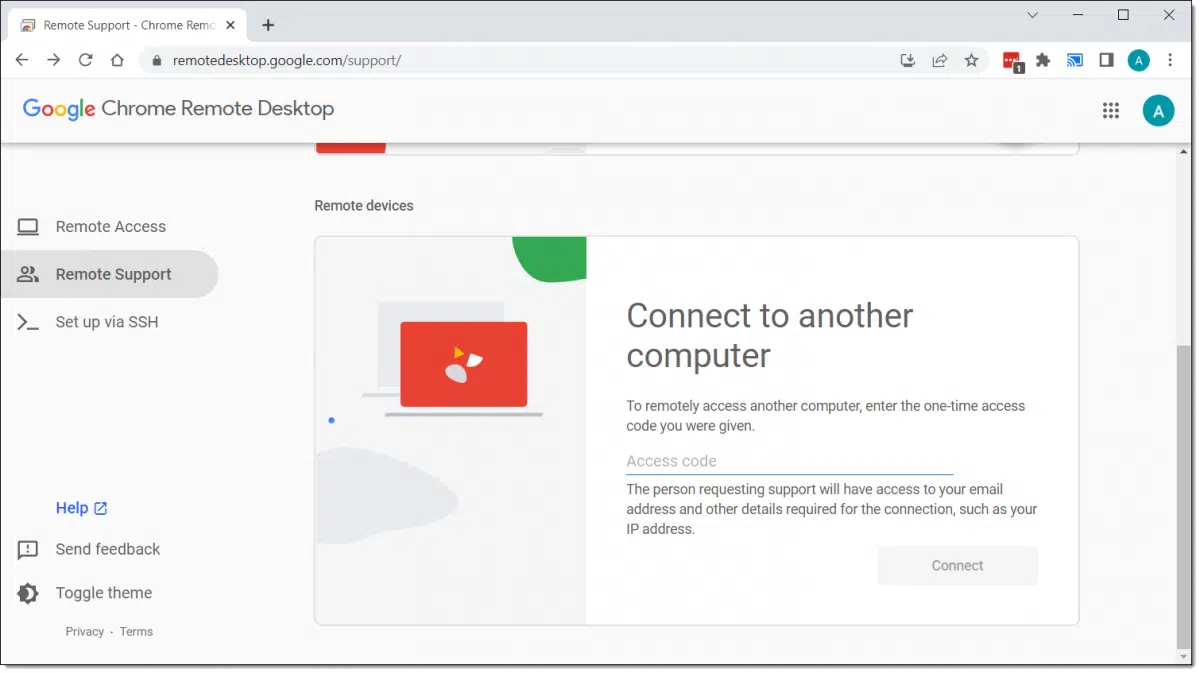Close the Remote Support tab
1200x673 pixels.
click(232, 25)
